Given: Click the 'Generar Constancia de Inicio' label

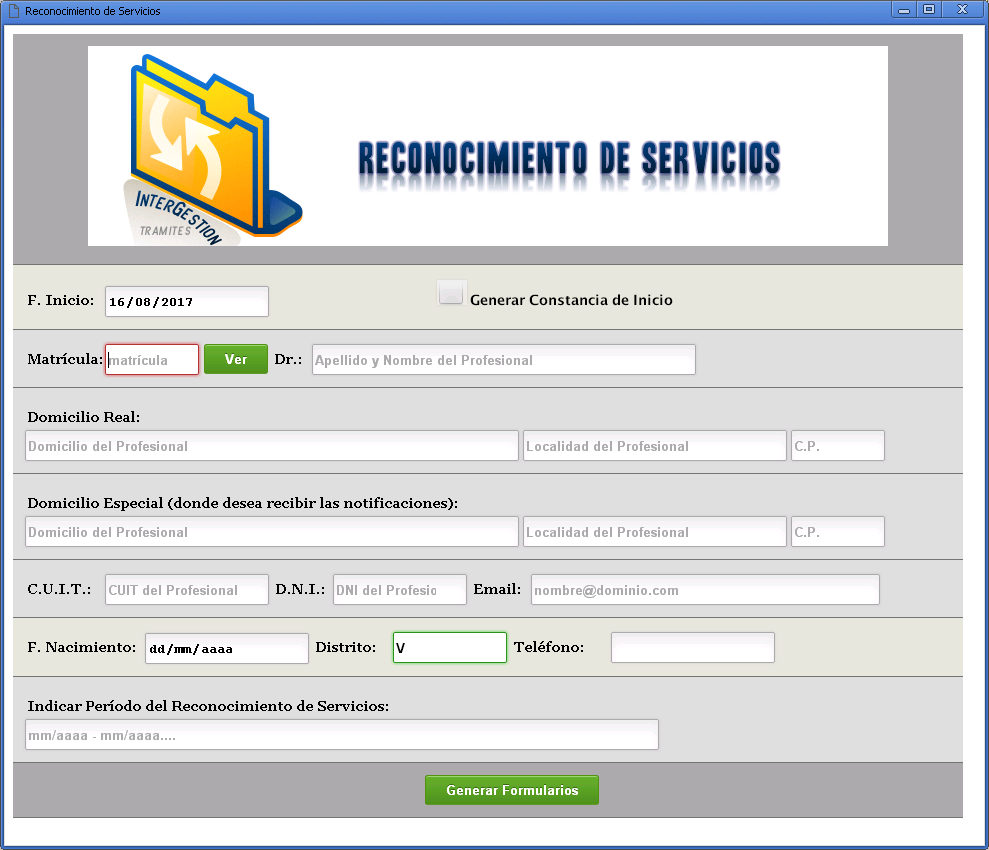Looking at the screenshot, I should (x=571, y=300).
